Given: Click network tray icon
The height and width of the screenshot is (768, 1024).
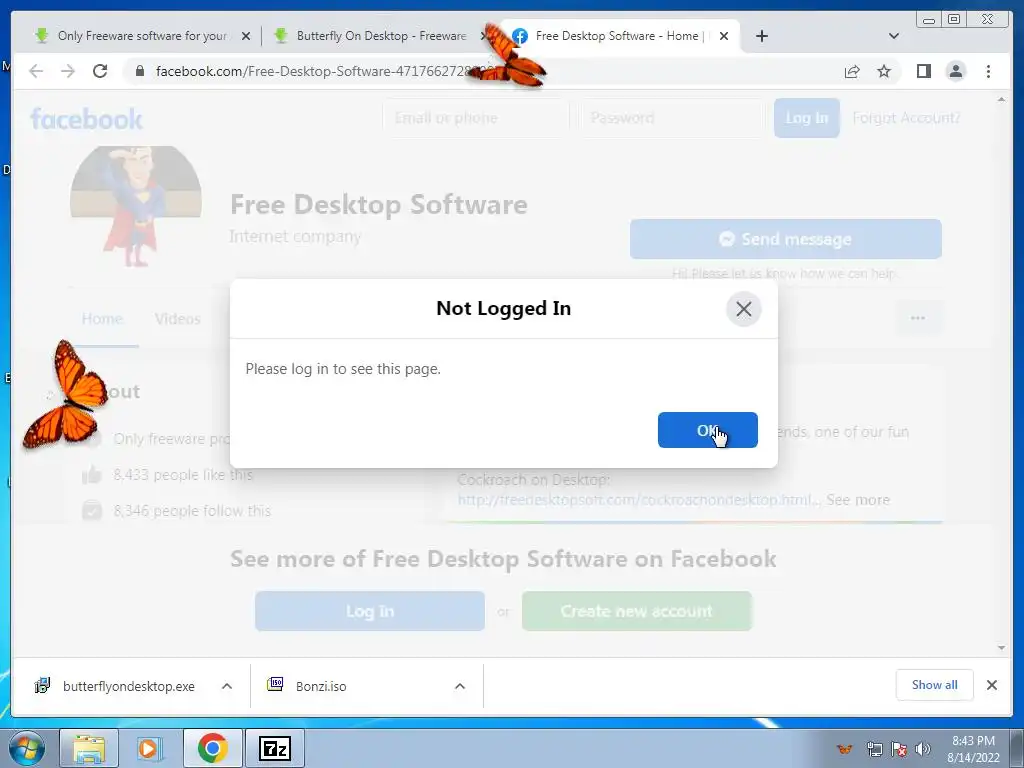Looking at the screenshot, I should click(874, 749).
